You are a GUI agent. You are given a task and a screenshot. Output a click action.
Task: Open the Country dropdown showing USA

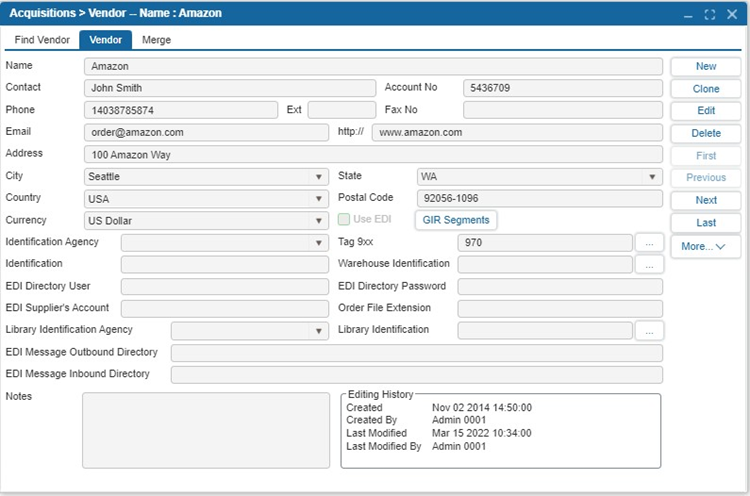tap(206, 198)
